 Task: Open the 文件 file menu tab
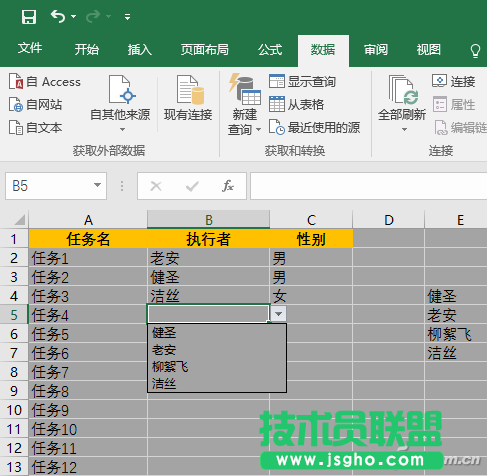point(30,49)
